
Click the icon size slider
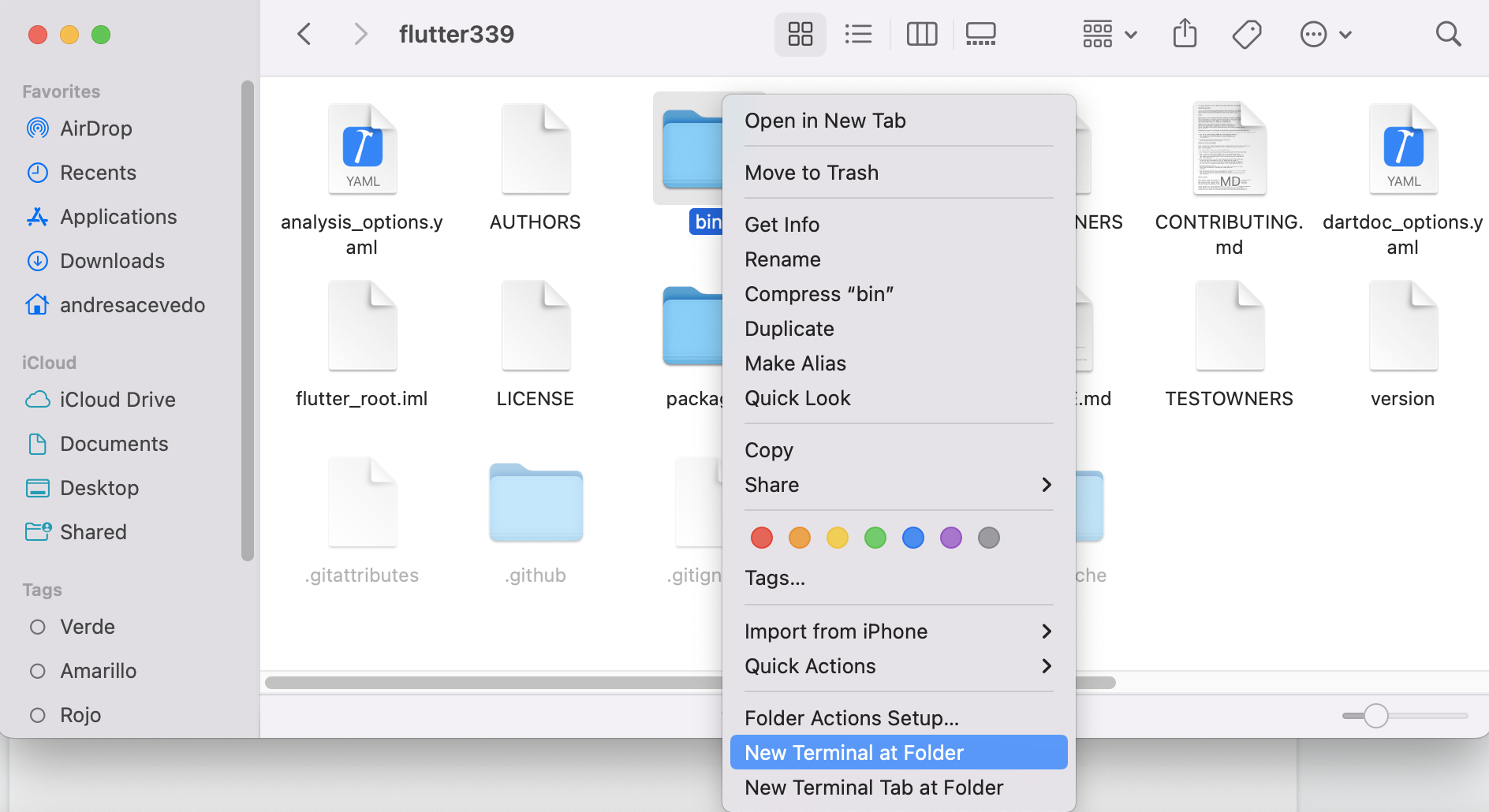[1405, 716]
